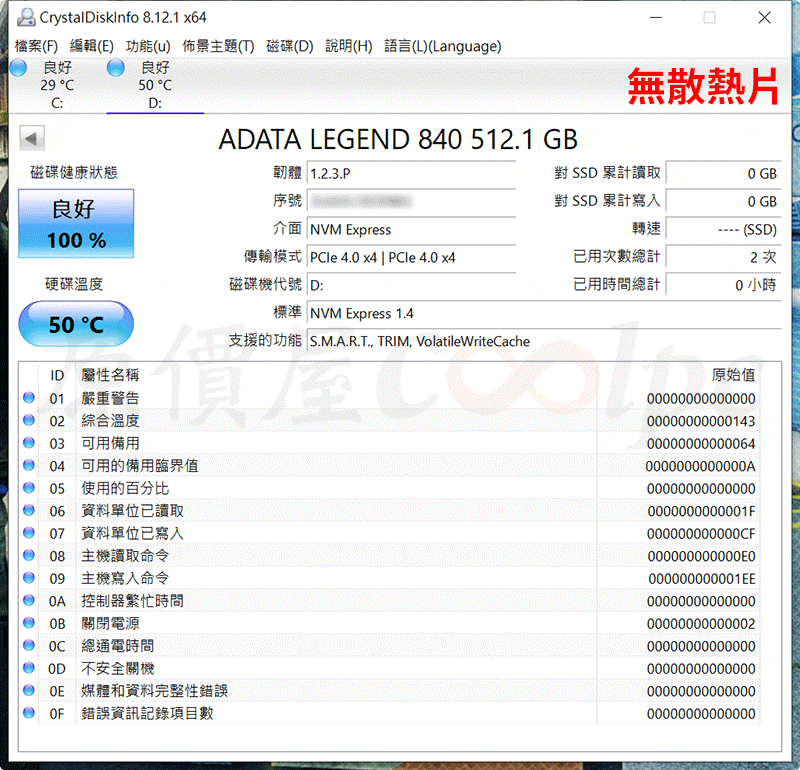This screenshot has width=800, height=770.
Task: Click the status orb for attribute 05 使用的百分比
Action: click(x=29, y=487)
